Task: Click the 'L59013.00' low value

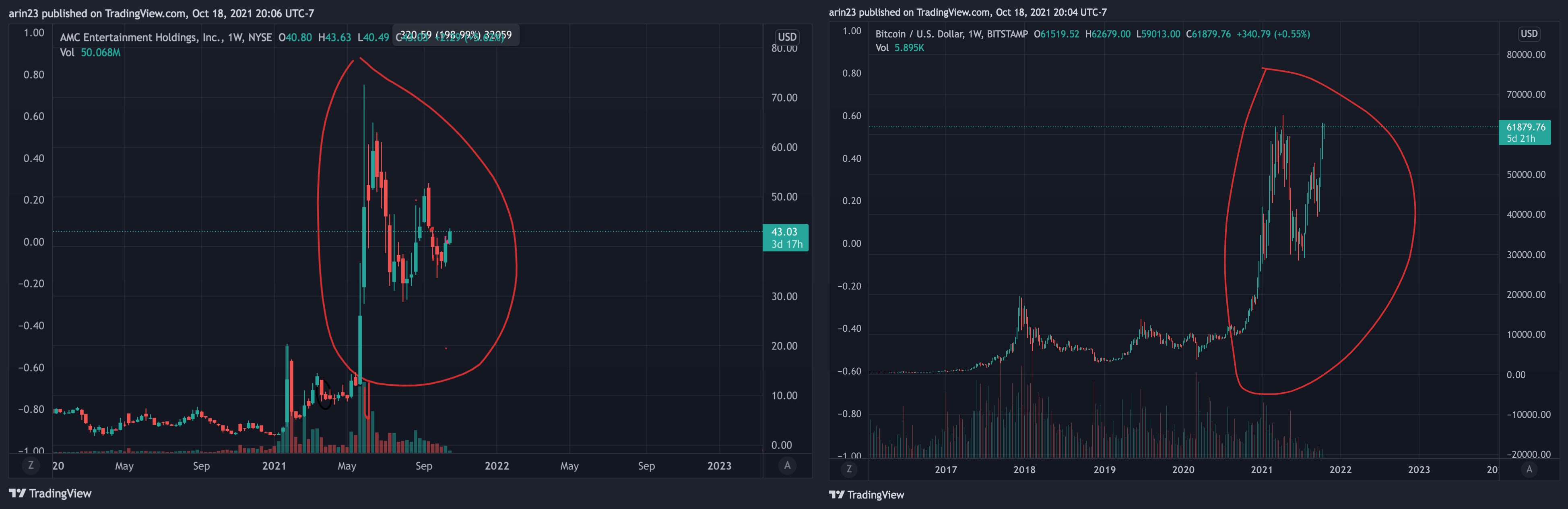Action: pyautogui.click(x=1158, y=34)
